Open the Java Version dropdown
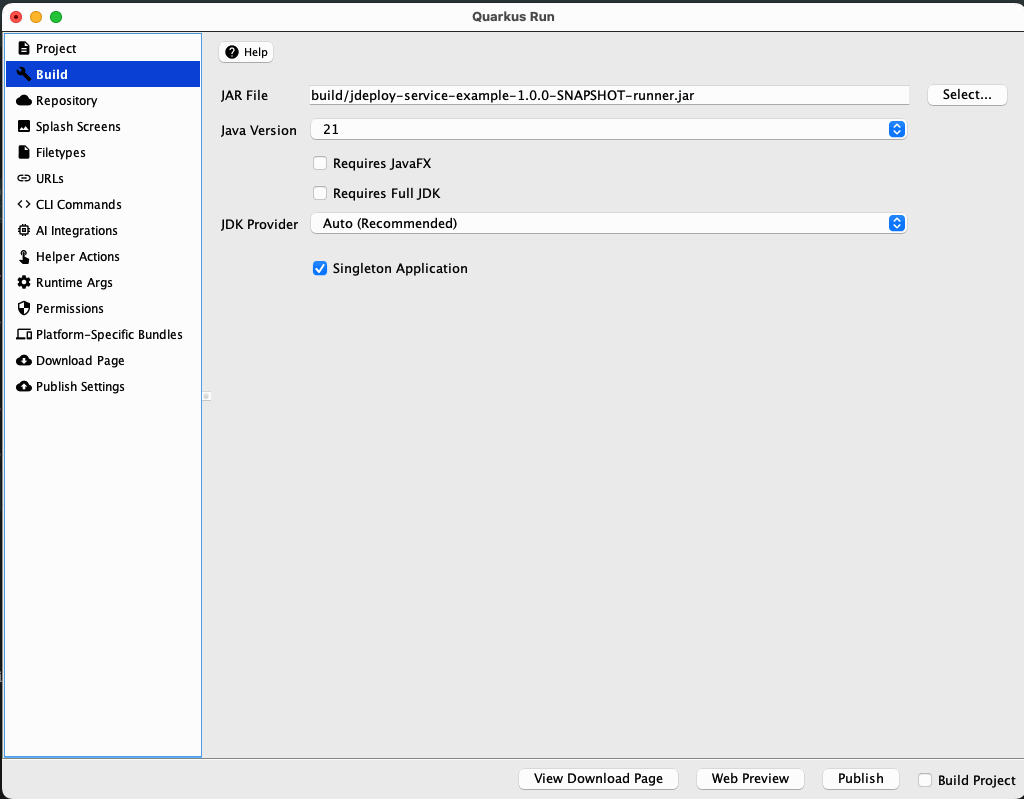This screenshot has height=799, width=1024. 608,129
